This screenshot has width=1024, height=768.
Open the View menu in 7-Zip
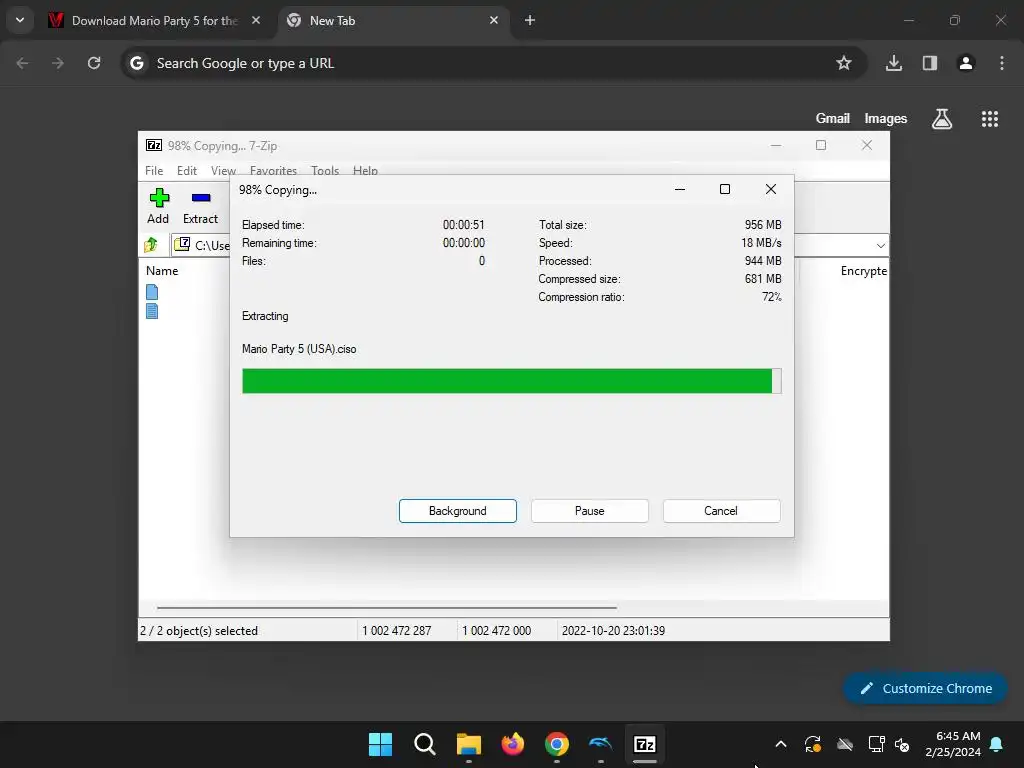pyautogui.click(x=223, y=170)
